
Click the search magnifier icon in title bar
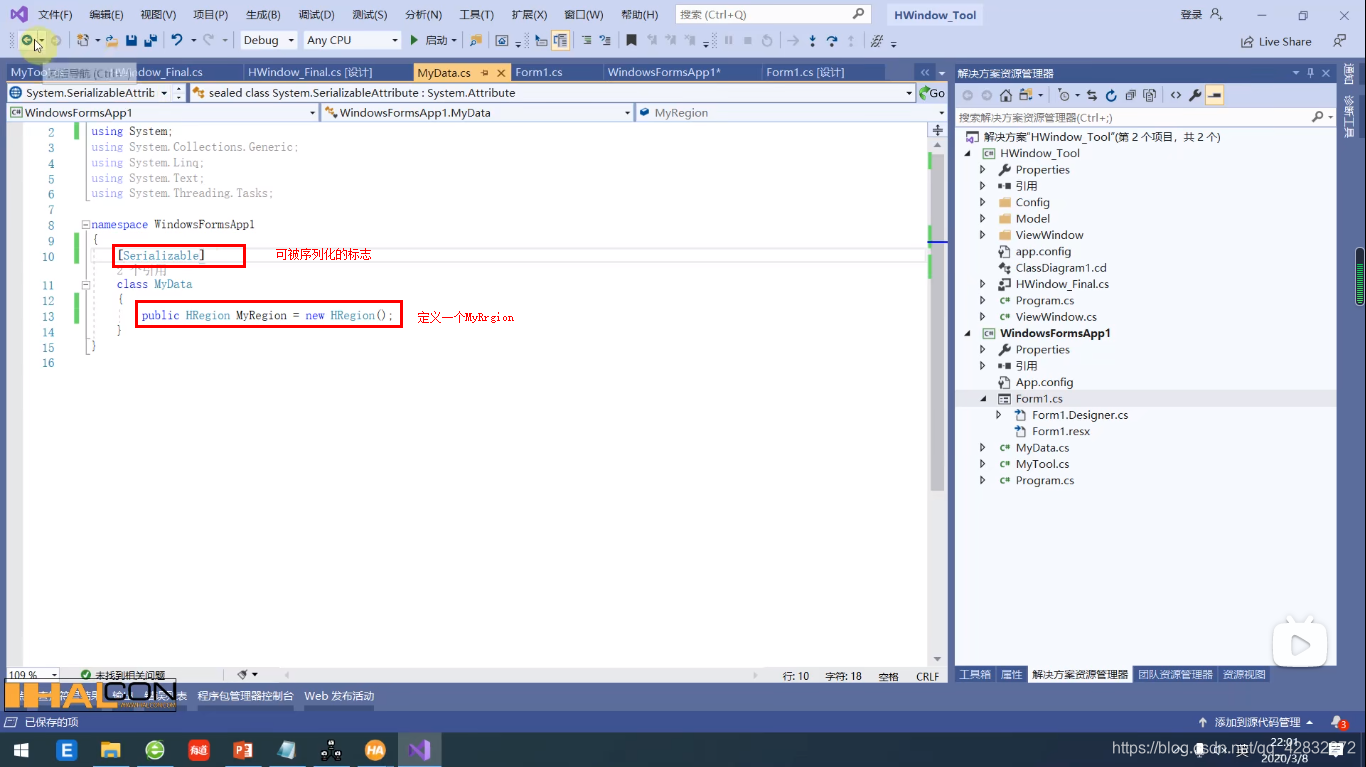[859, 14]
